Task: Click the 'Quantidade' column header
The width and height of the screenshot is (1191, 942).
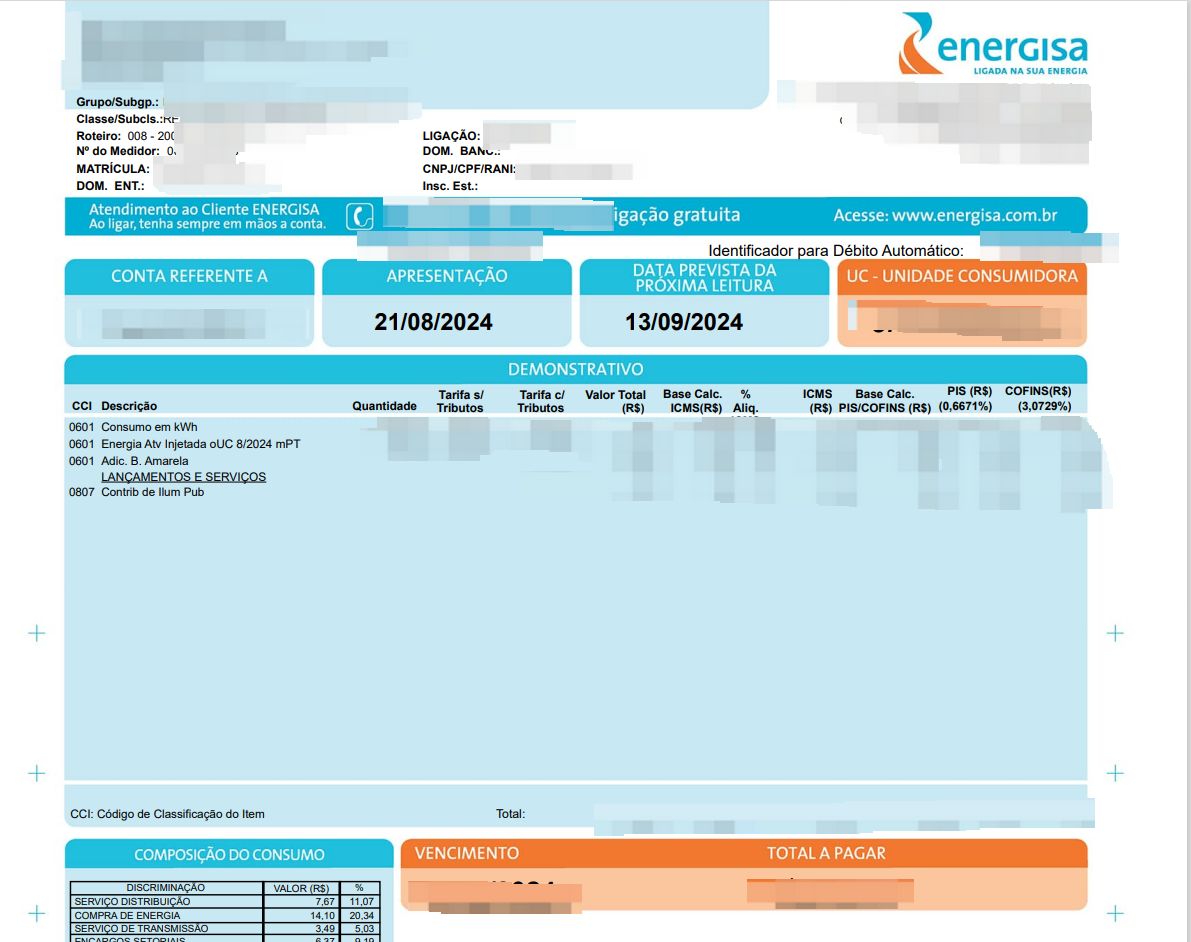Action: pyautogui.click(x=384, y=406)
